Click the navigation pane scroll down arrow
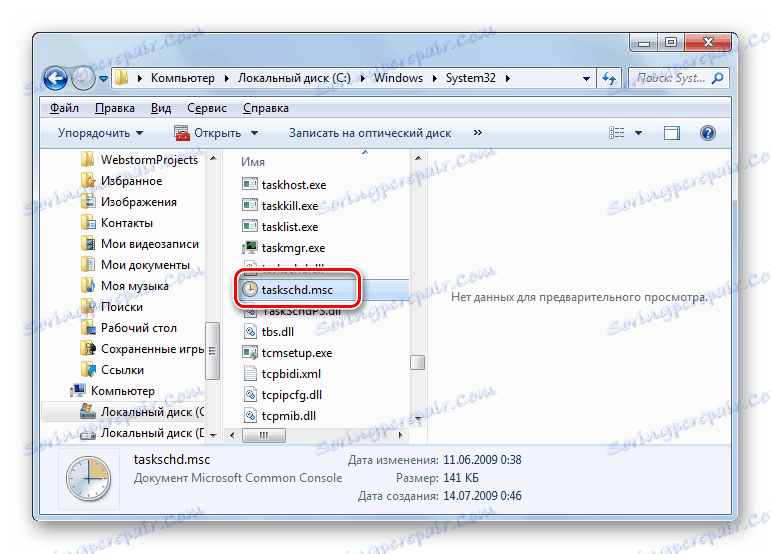 point(213,436)
